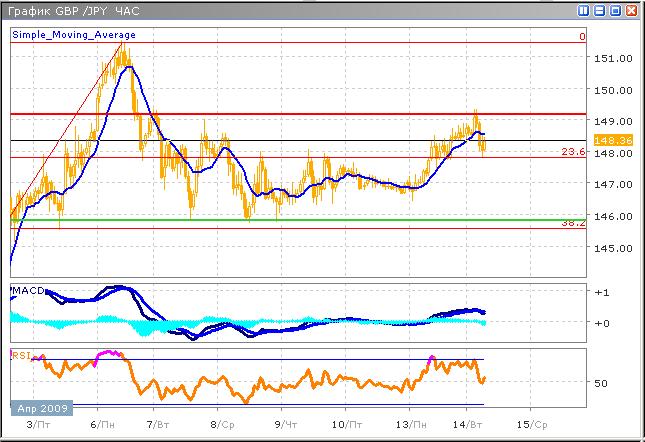Screen dimensions: 645x442
Task: Select the RSI indicator label
Action: [x=20, y=355]
